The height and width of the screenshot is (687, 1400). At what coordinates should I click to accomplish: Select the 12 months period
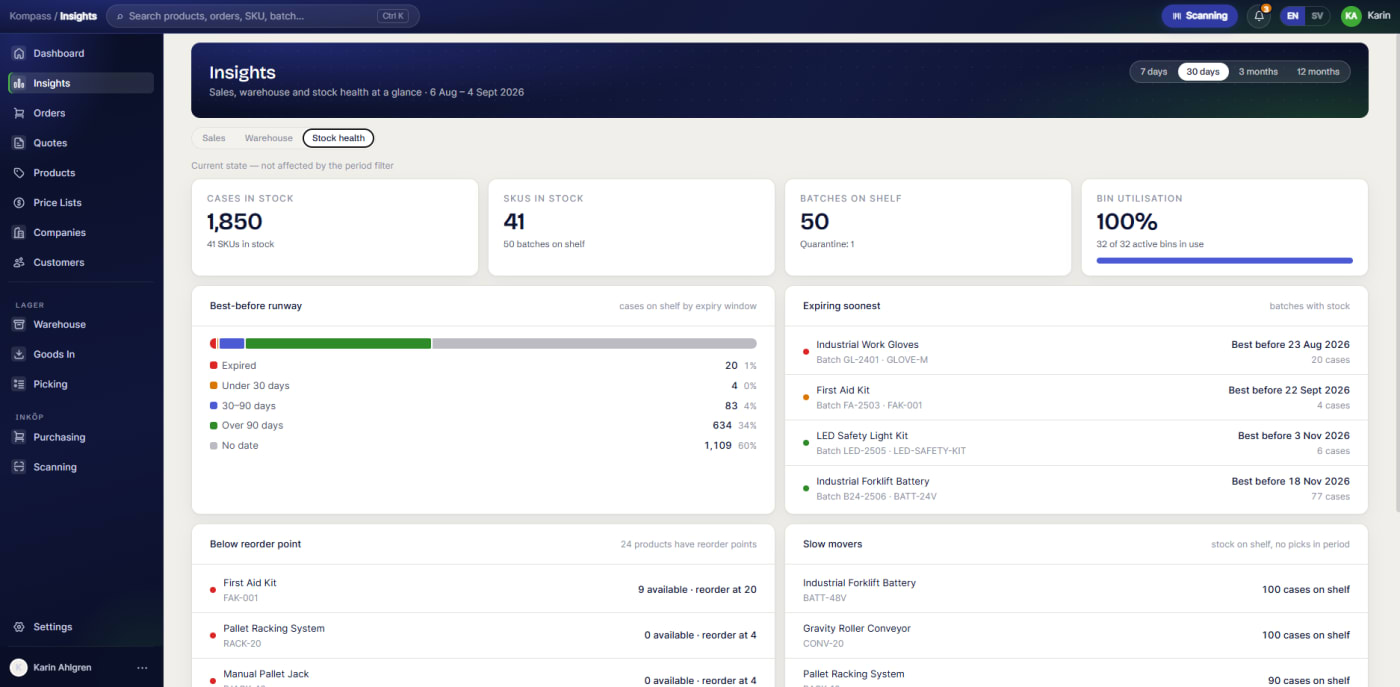point(1318,72)
